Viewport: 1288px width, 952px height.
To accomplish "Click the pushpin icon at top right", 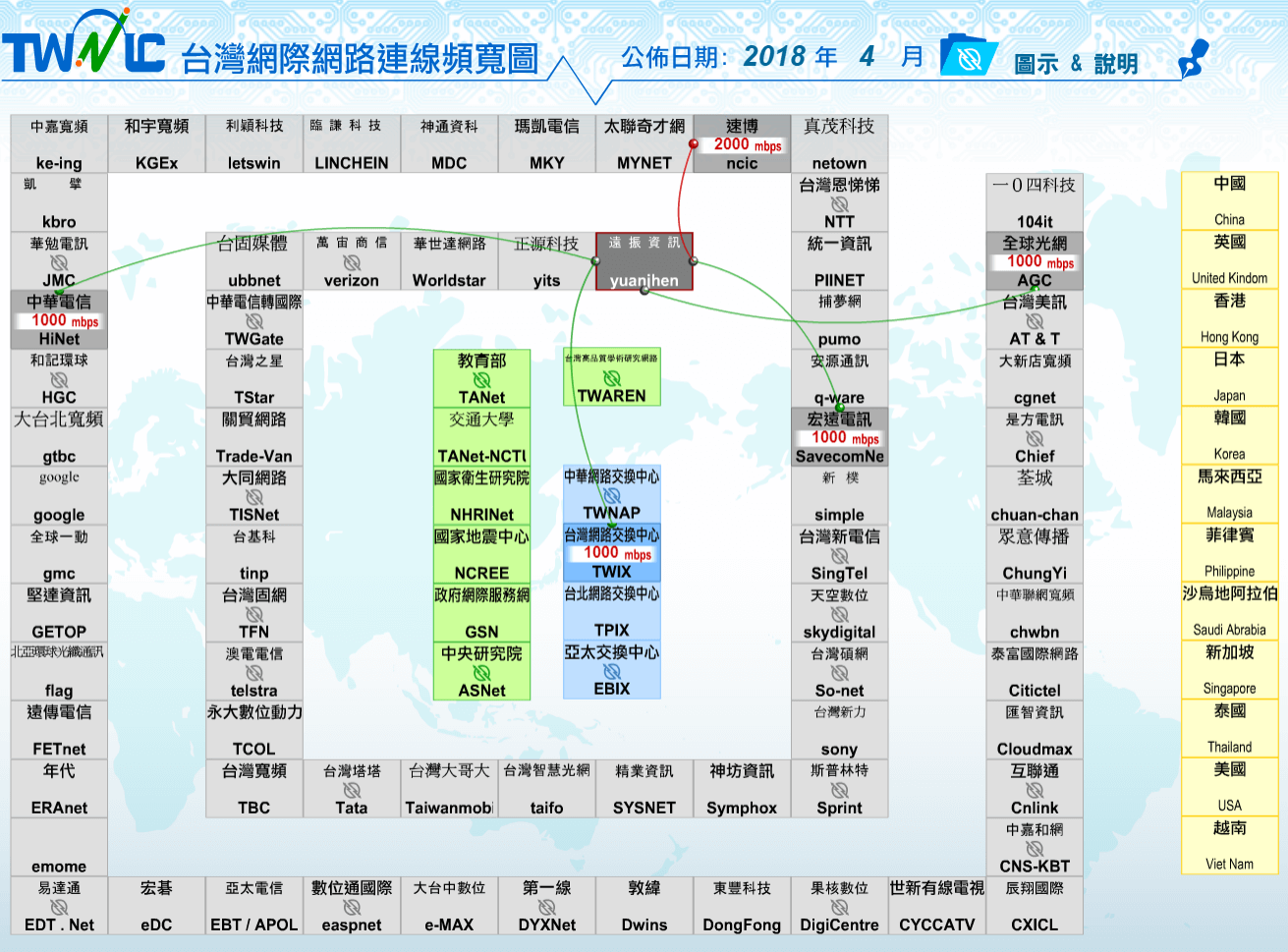I will (x=1193, y=60).
